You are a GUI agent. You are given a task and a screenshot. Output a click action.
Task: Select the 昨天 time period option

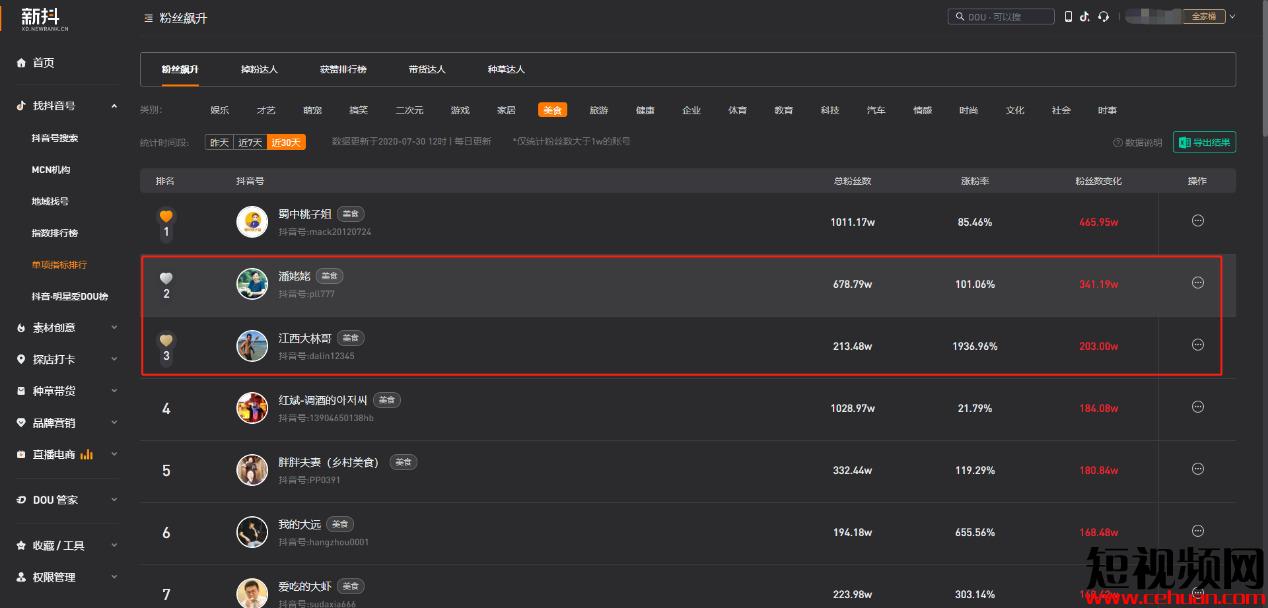click(218, 142)
